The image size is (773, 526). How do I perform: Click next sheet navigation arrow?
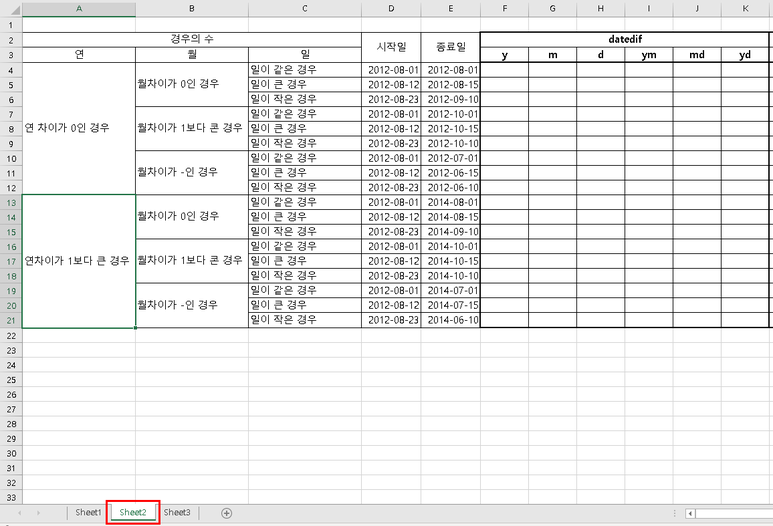38,513
